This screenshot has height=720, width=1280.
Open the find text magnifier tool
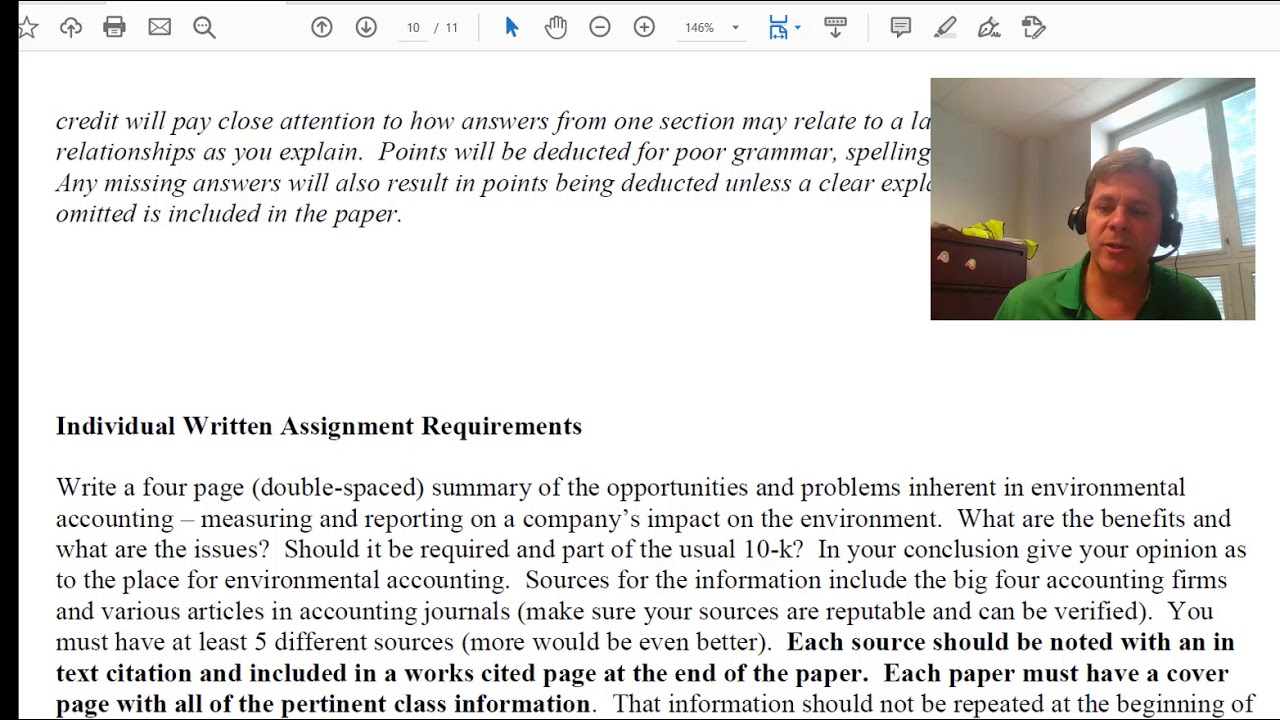tap(204, 28)
